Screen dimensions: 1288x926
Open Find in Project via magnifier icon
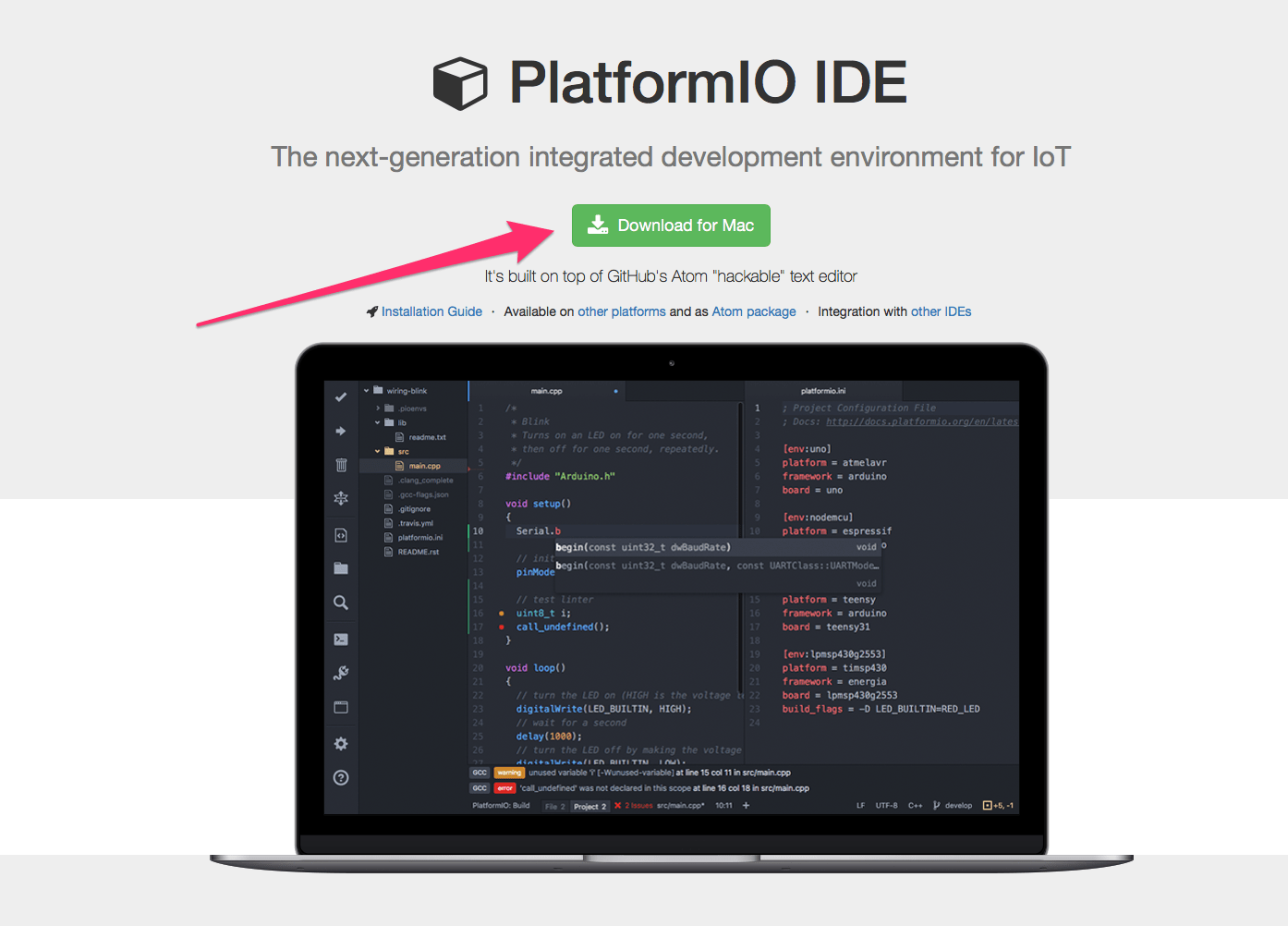click(341, 602)
